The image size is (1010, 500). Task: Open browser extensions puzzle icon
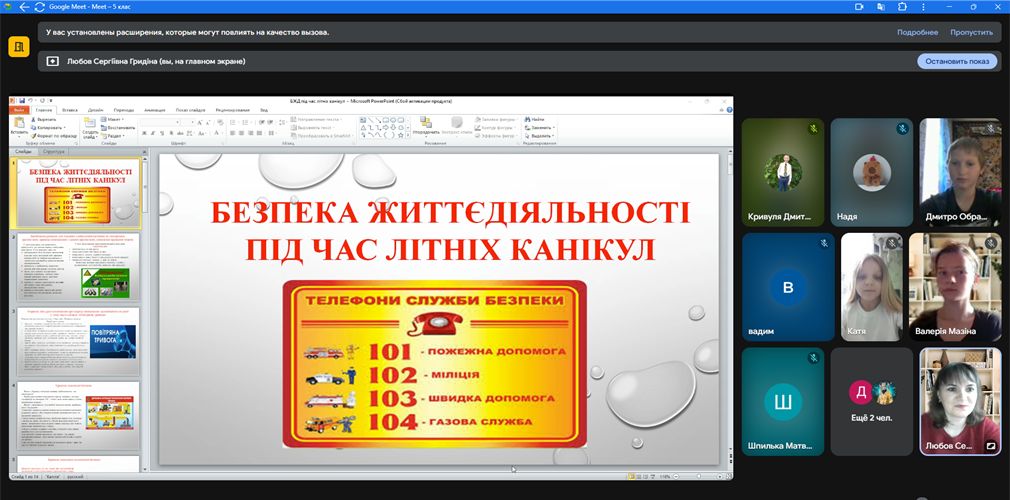(x=902, y=6)
